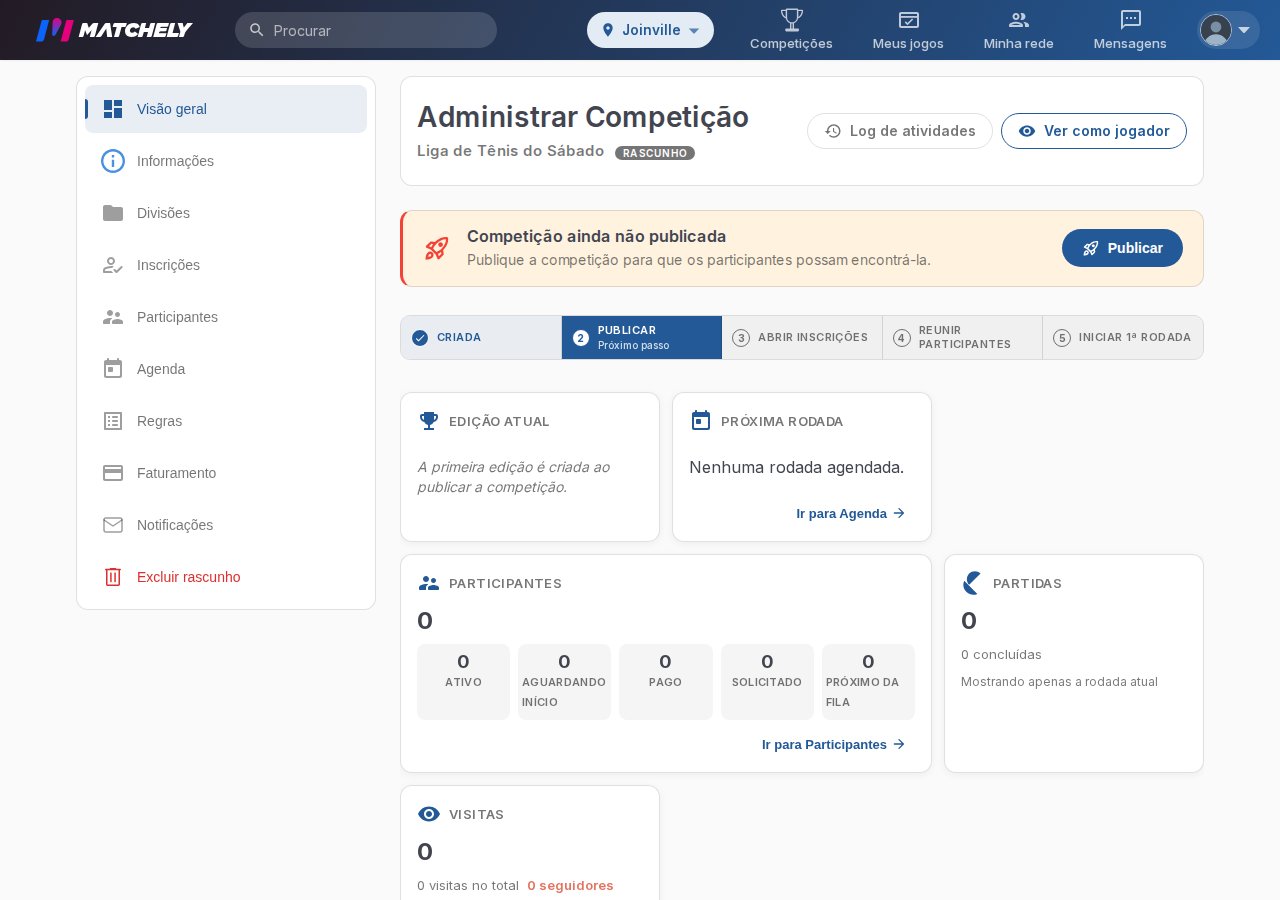
Task: Click the Próximo da fila tile
Action: coord(868,682)
